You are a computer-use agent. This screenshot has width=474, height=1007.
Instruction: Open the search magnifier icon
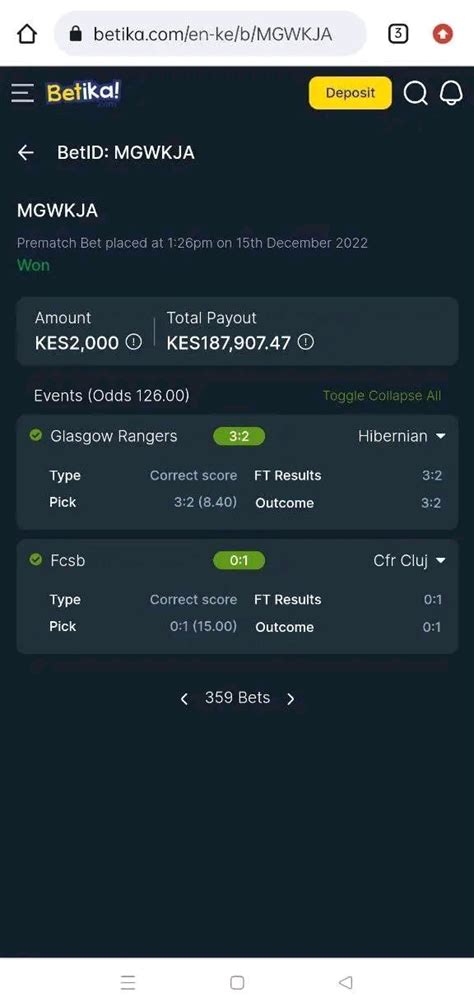point(416,94)
